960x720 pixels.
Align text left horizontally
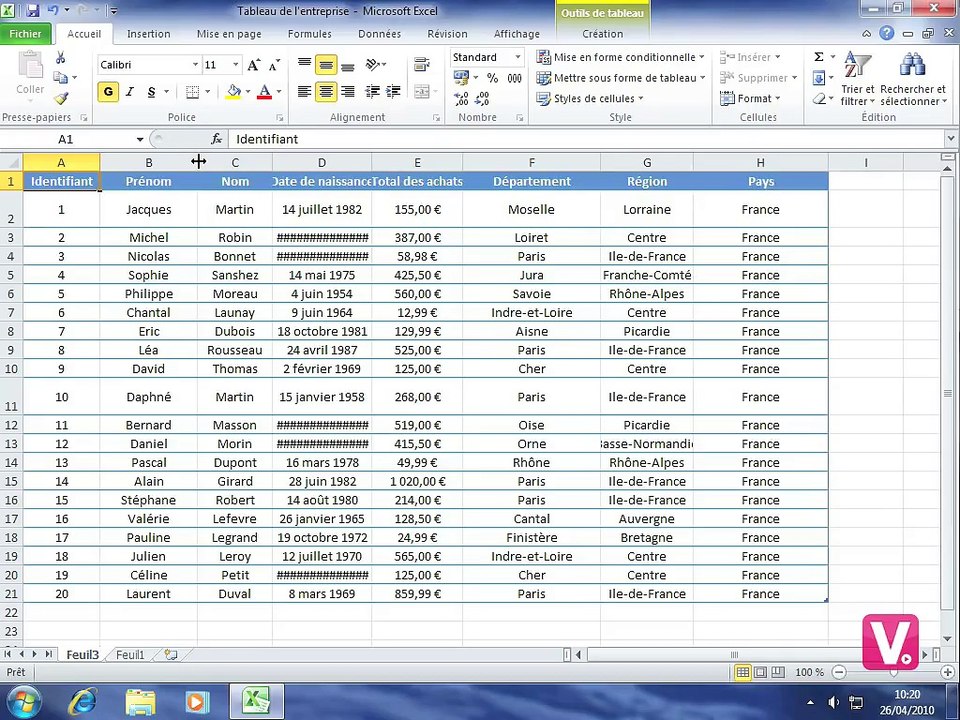coord(304,92)
